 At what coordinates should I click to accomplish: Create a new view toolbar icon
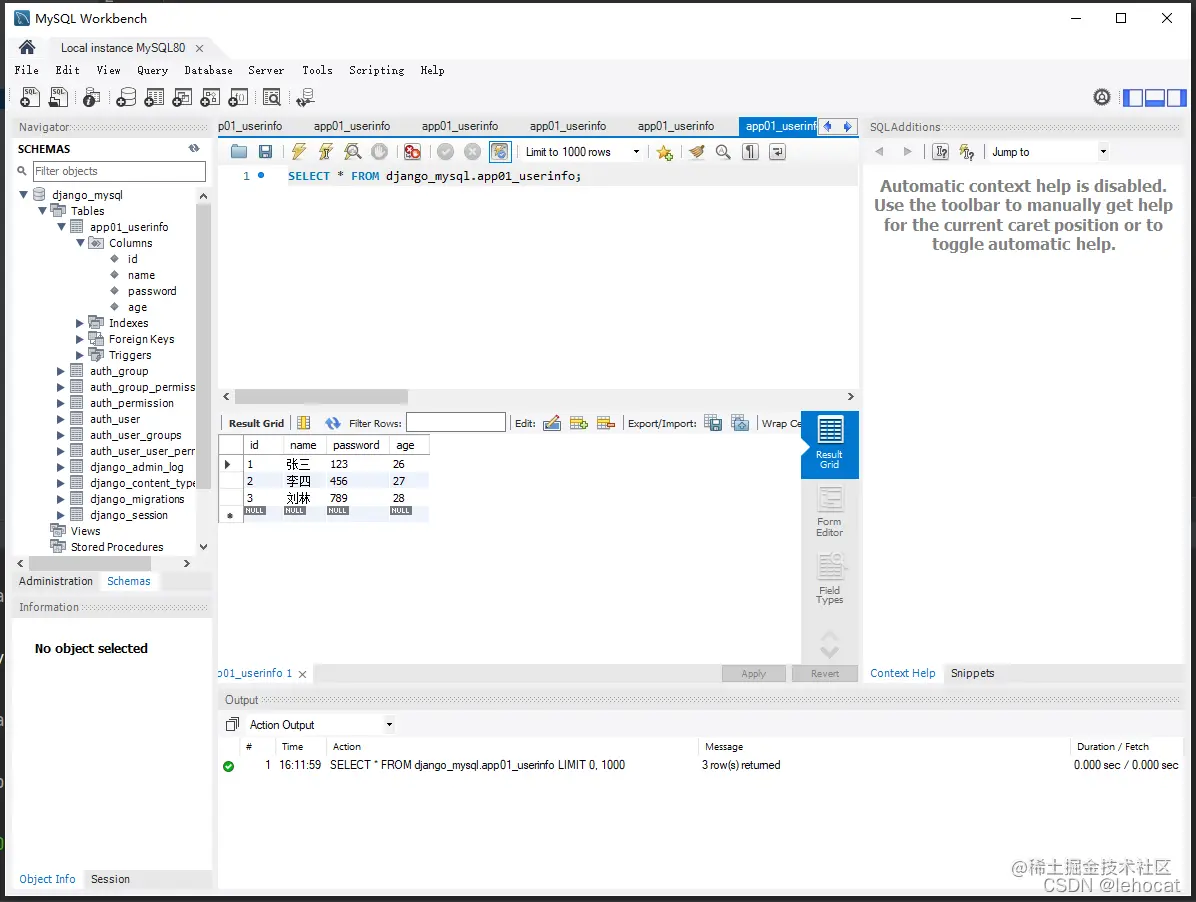[182, 97]
